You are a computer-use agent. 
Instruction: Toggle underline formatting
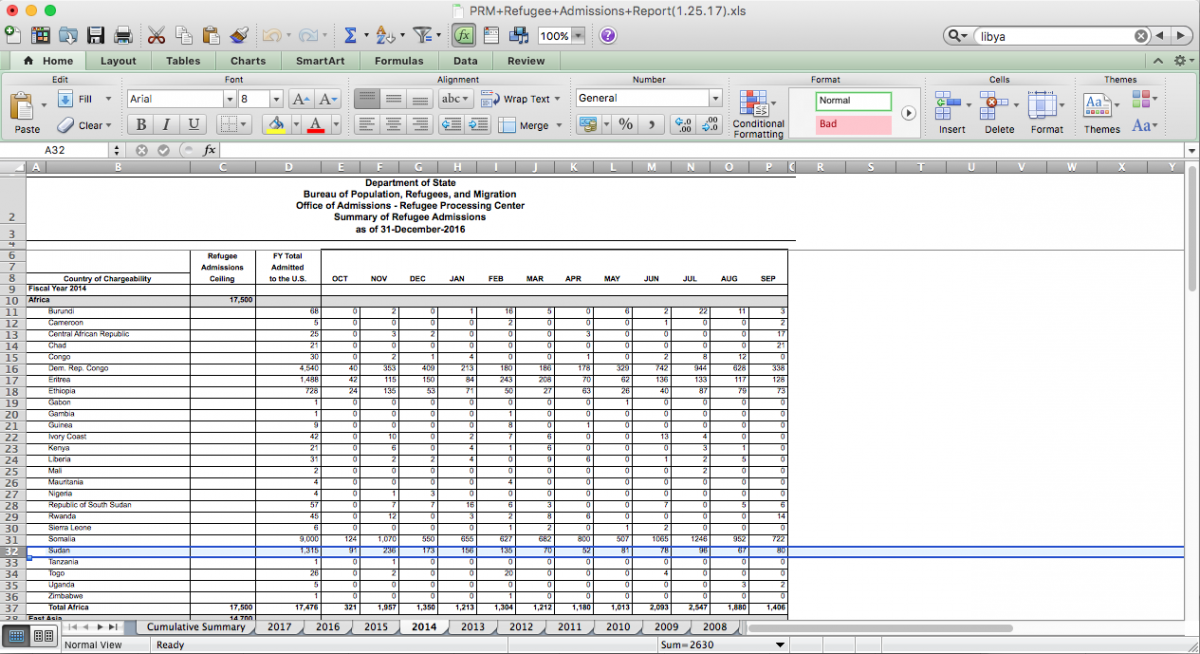193,125
